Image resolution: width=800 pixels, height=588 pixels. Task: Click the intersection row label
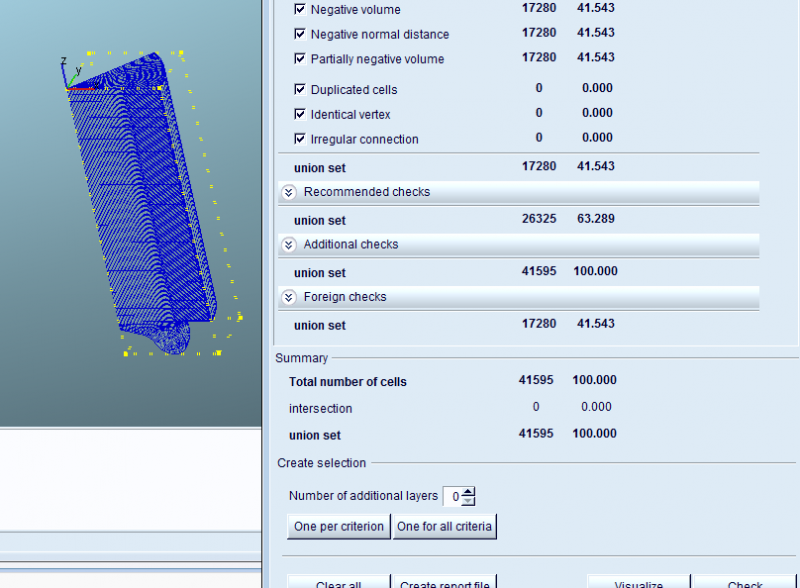coord(320,408)
